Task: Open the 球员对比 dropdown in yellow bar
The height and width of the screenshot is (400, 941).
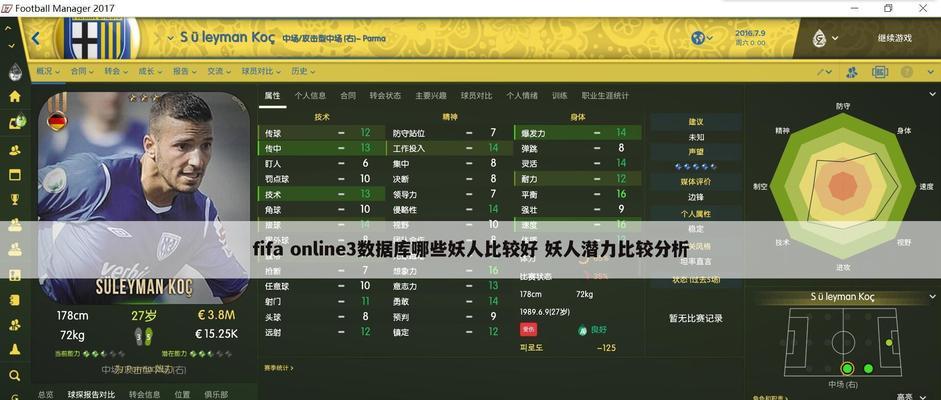Action: [261, 71]
